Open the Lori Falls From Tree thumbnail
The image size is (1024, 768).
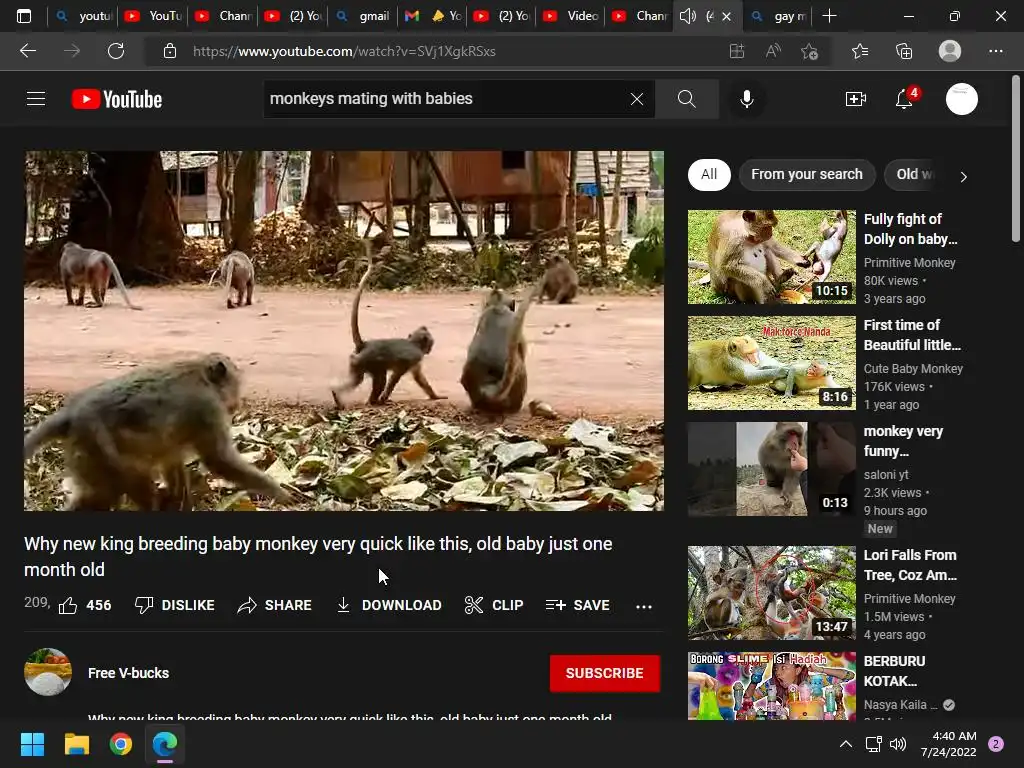771,593
